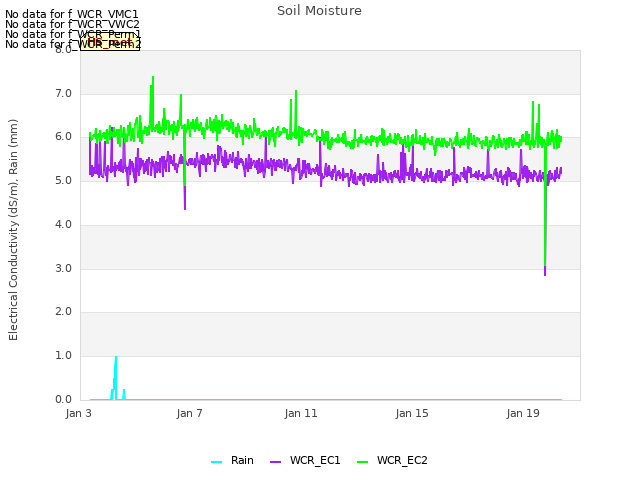Click the Jan 3 x-axis label
The width and height of the screenshot is (640, 480).
coord(78,413)
